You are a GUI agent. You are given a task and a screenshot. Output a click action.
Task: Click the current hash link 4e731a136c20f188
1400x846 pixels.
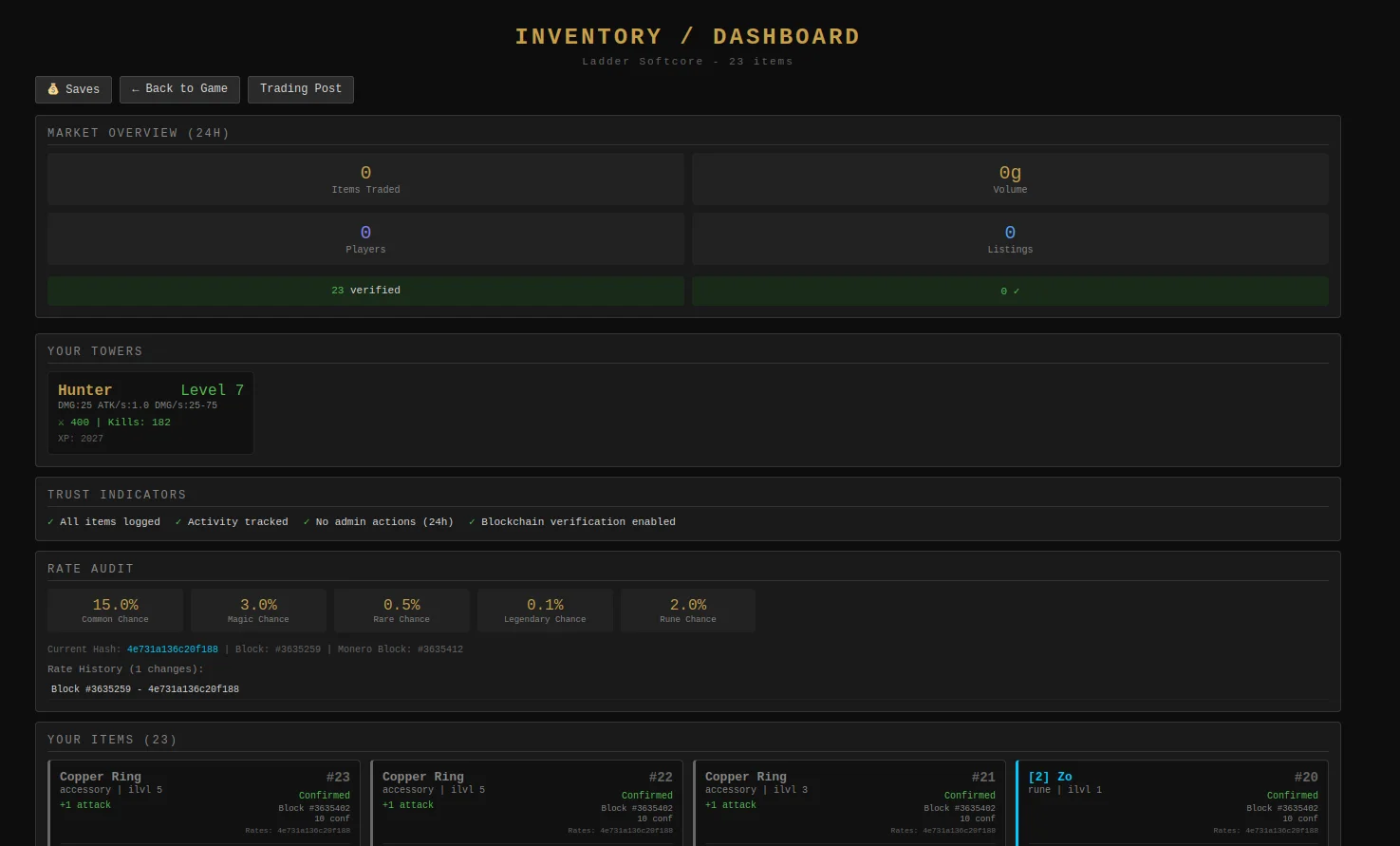pos(172,649)
